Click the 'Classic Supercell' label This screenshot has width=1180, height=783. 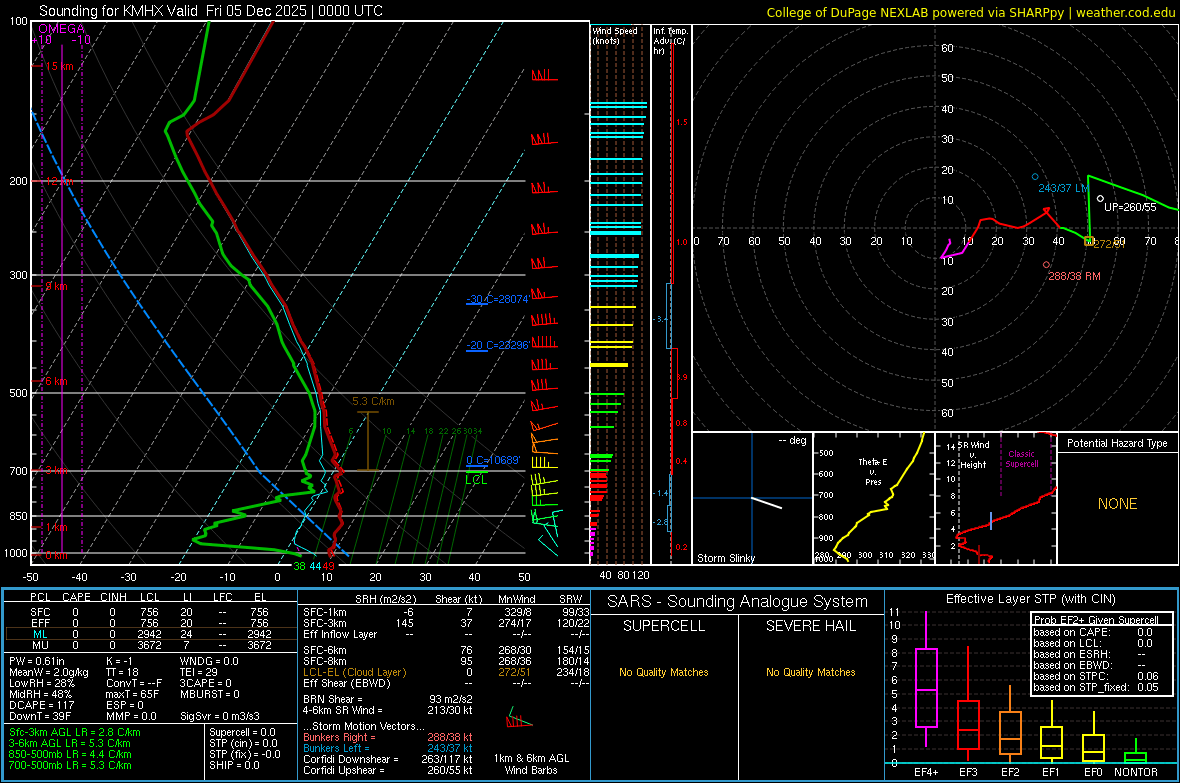[x=1021, y=459]
